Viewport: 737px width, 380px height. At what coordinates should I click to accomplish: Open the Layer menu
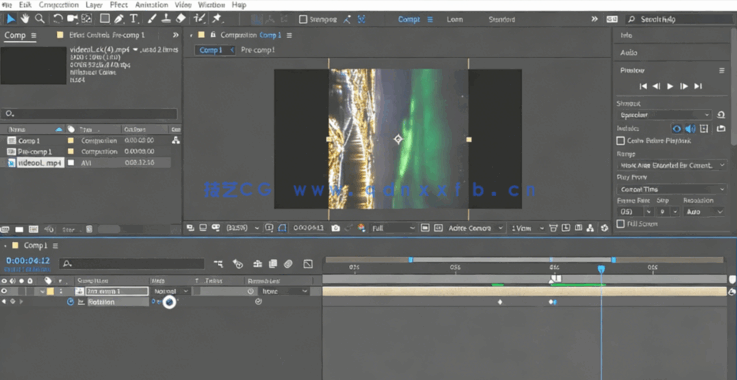(94, 5)
